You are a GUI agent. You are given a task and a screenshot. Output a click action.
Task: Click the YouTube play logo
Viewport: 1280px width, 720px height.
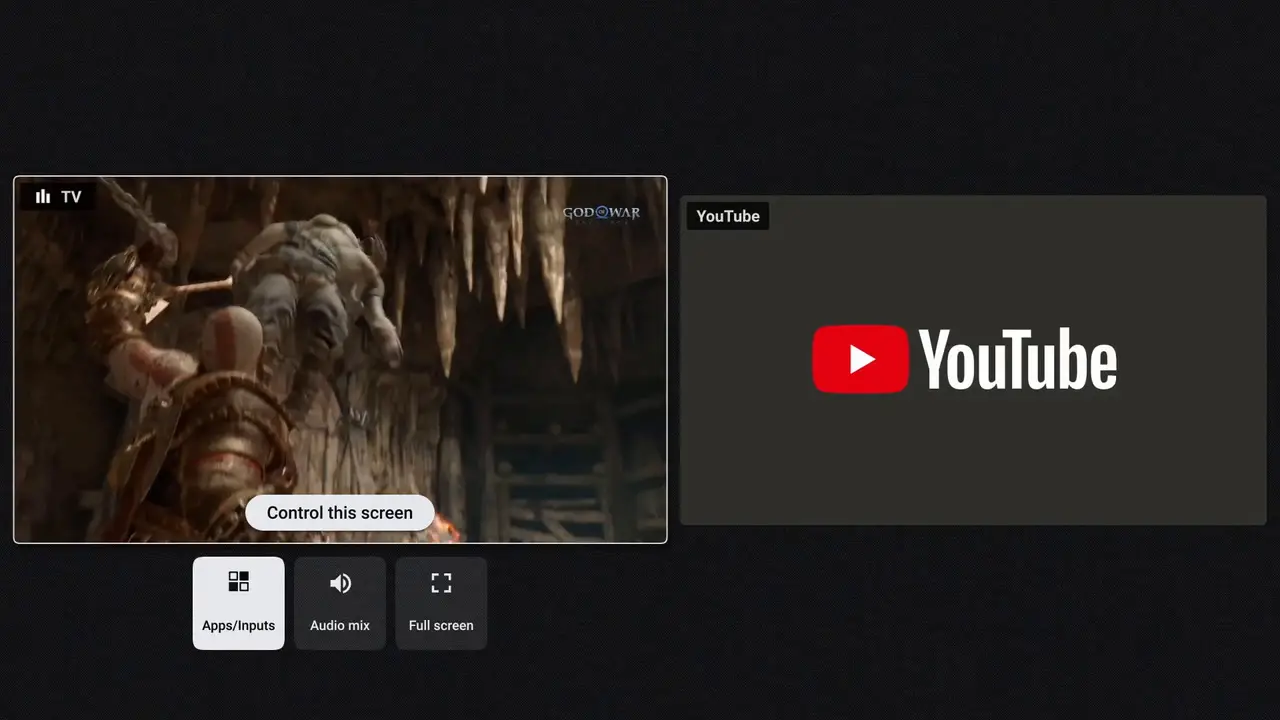tap(861, 359)
